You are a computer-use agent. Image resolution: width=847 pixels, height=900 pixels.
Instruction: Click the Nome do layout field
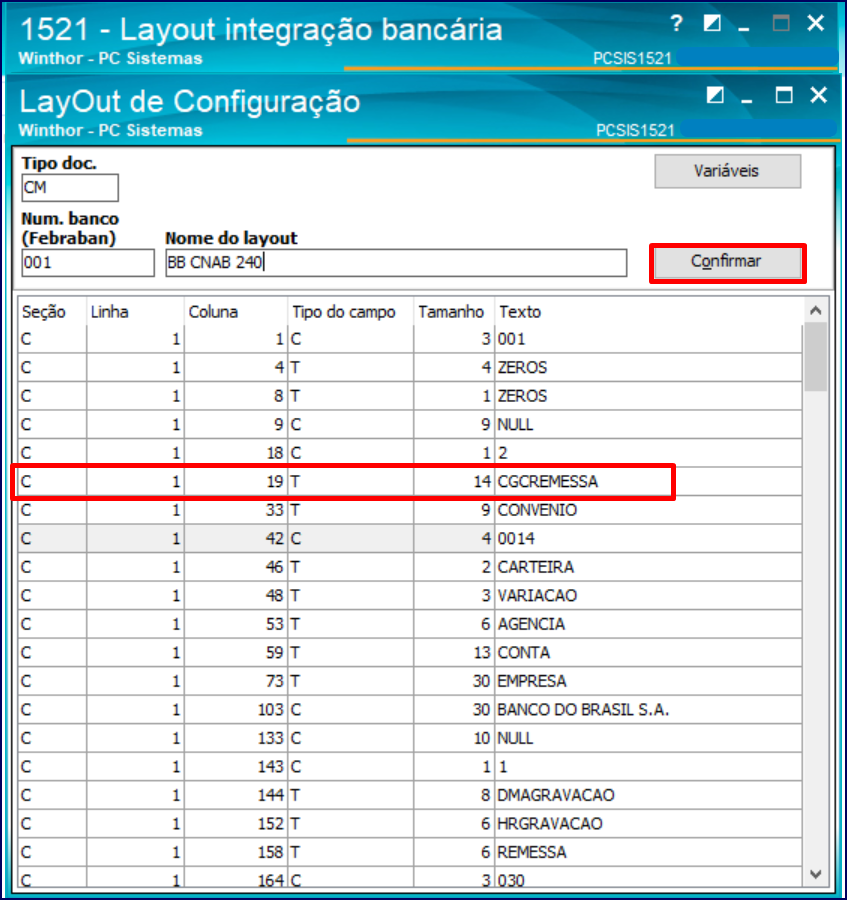point(396,263)
